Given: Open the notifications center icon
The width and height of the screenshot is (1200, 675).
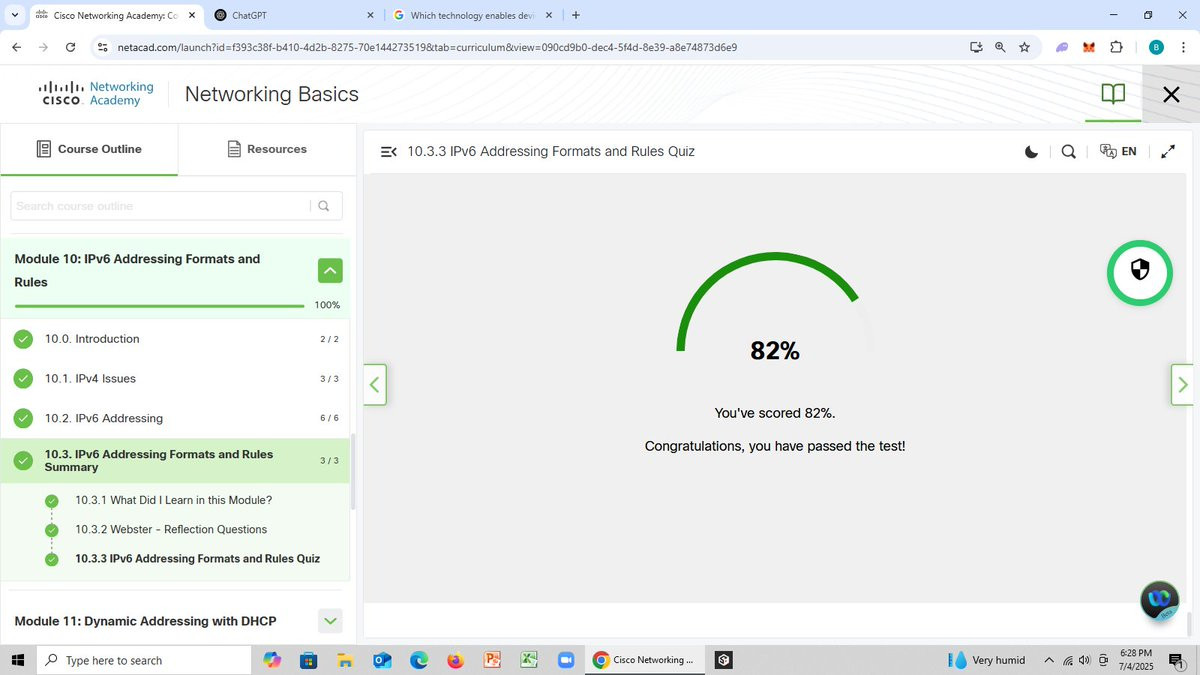Looking at the screenshot, I should [x=1176, y=660].
